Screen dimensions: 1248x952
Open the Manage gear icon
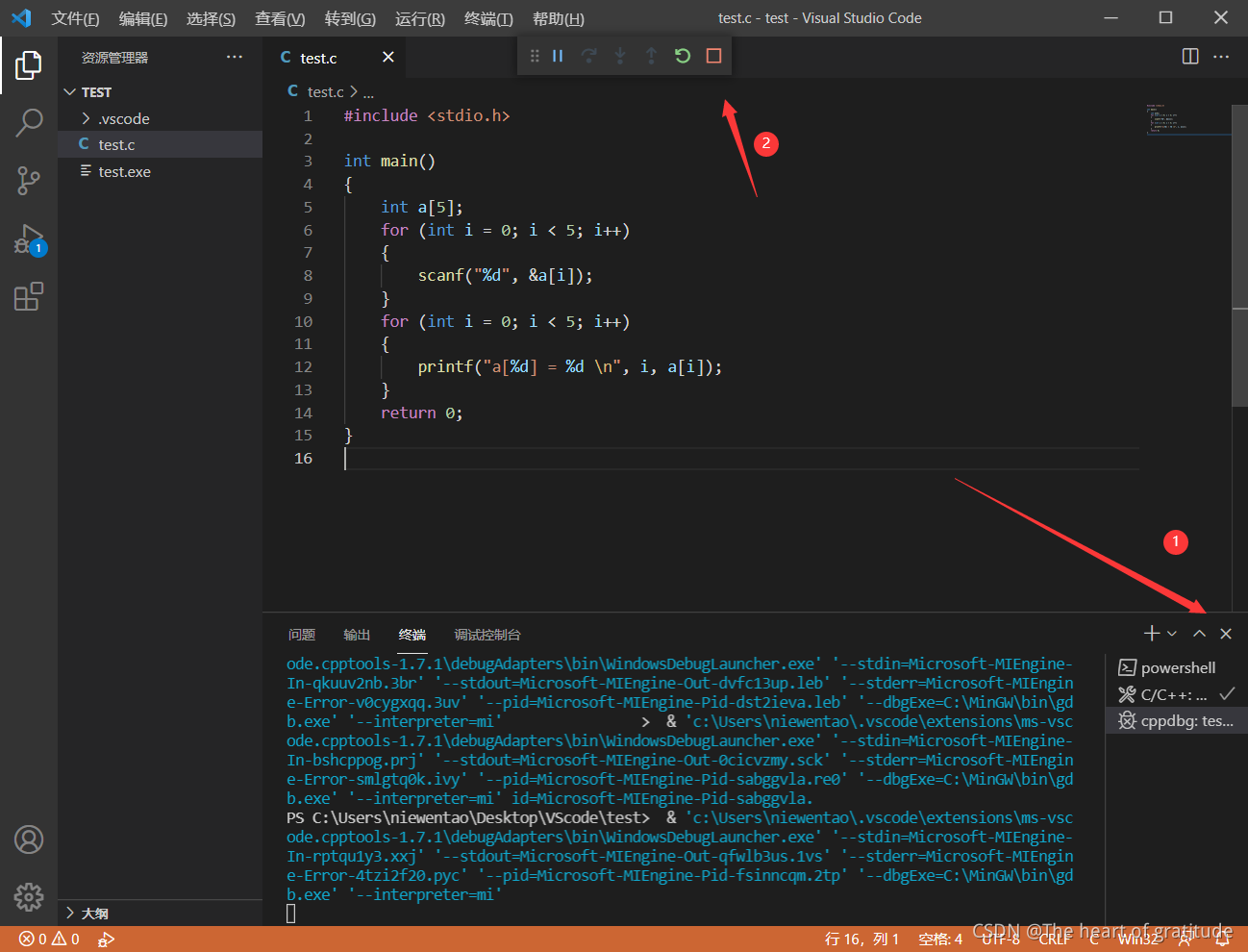click(29, 897)
